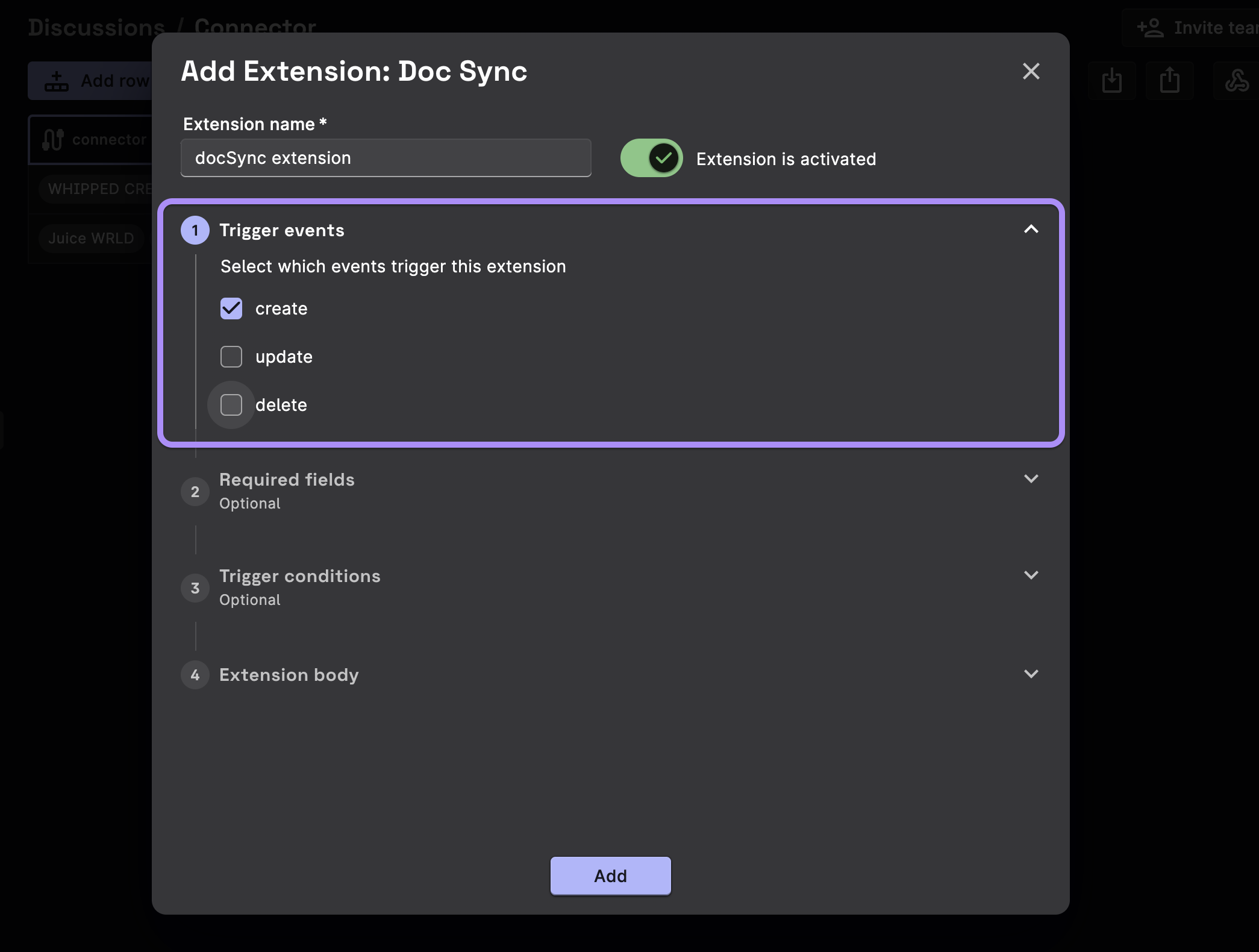Viewport: 1259px width, 952px height.
Task: Click the Invite team person icon
Action: pos(1150,28)
